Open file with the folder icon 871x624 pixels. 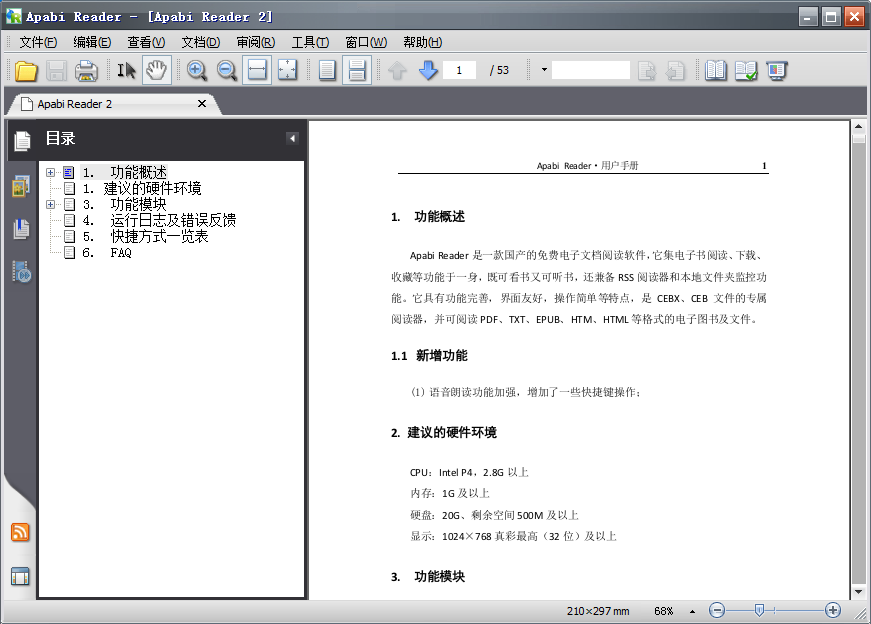[26, 71]
